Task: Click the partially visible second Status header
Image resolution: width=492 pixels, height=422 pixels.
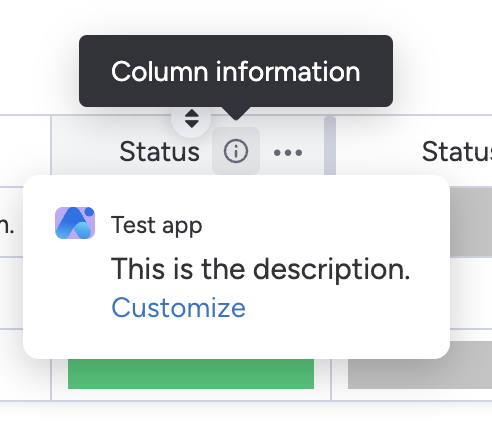Action: 457,152
